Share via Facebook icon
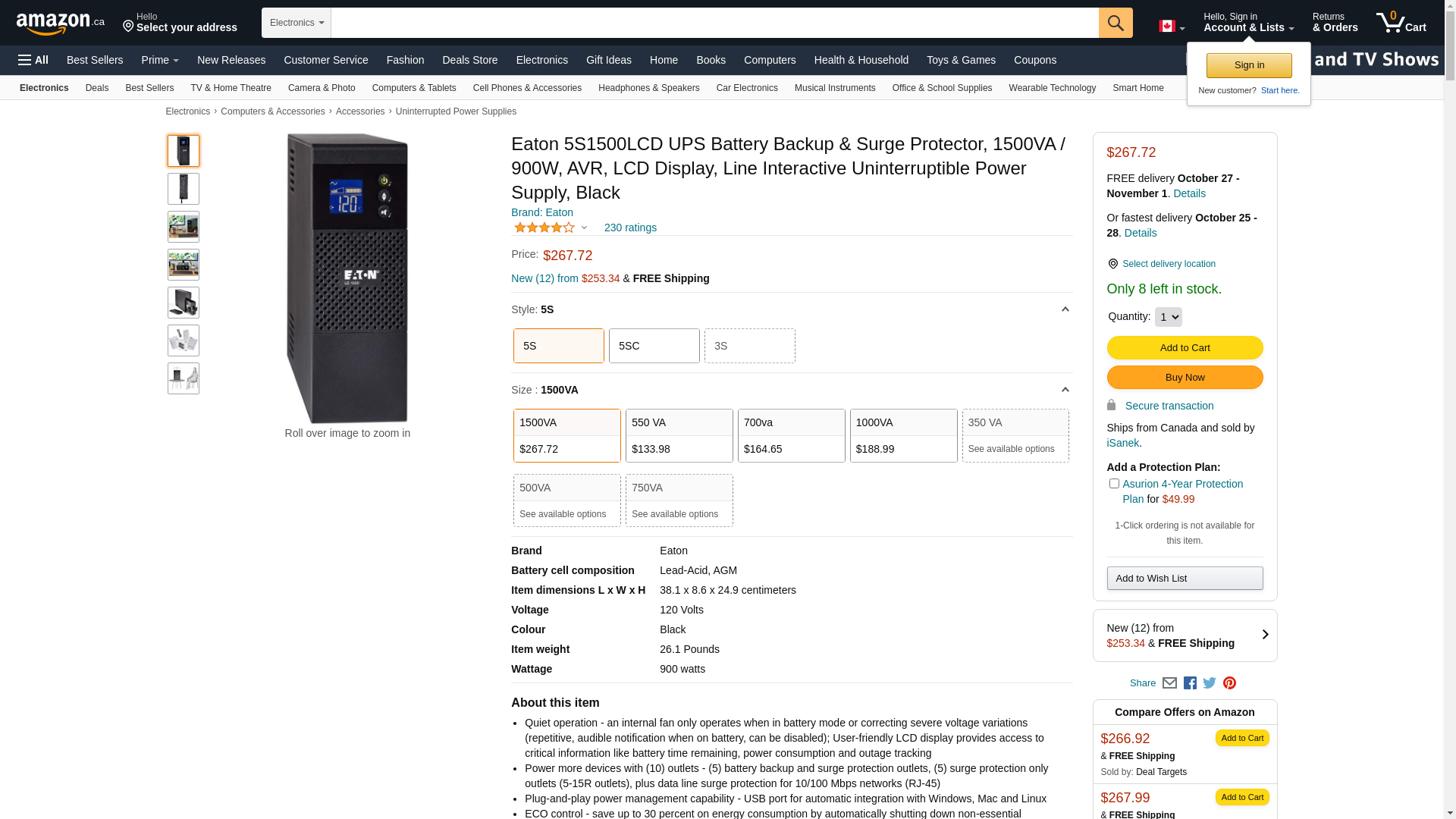1456x819 pixels. pyautogui.click(x=1190, y=683)
